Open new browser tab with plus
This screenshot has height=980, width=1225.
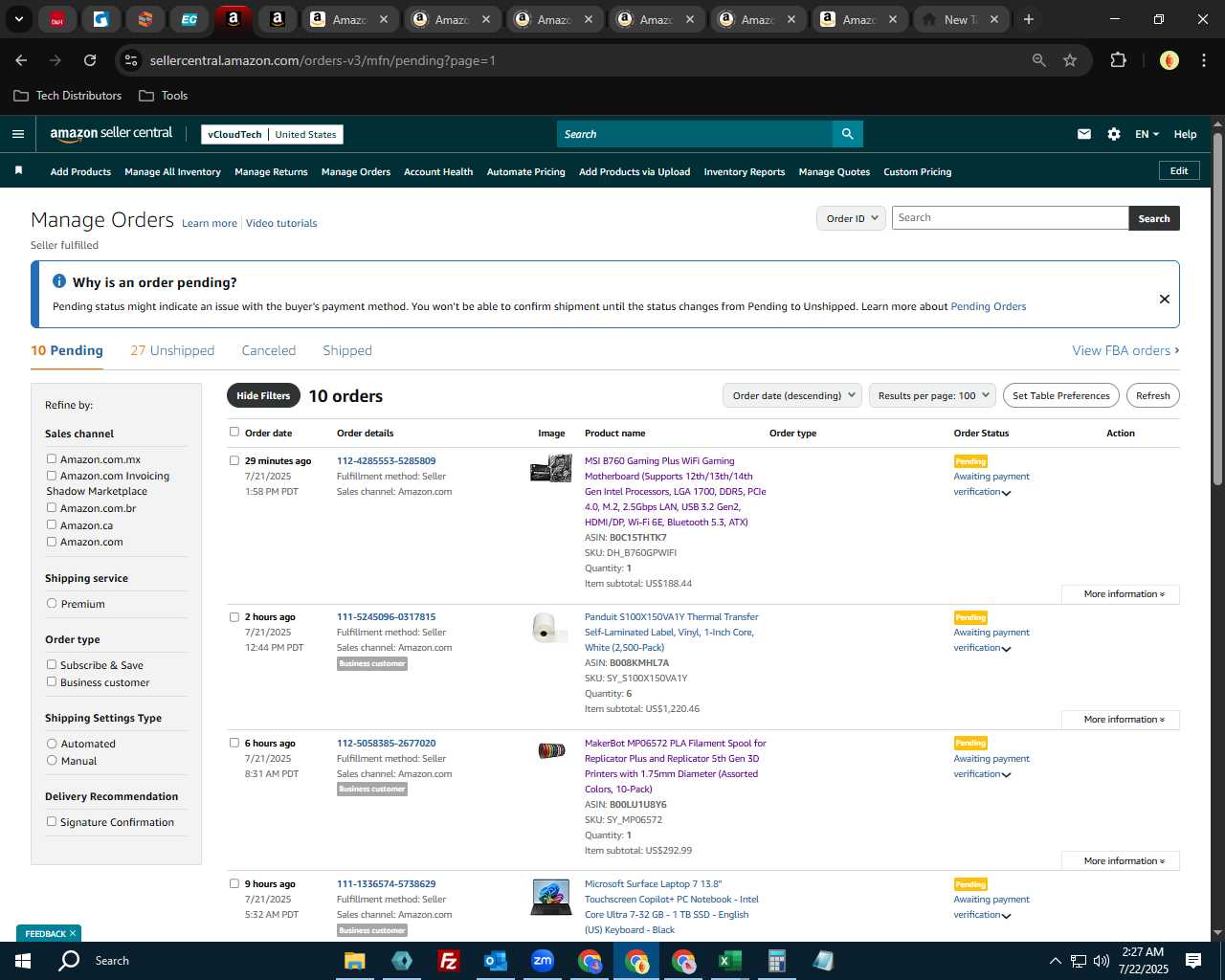point(1029,19)
